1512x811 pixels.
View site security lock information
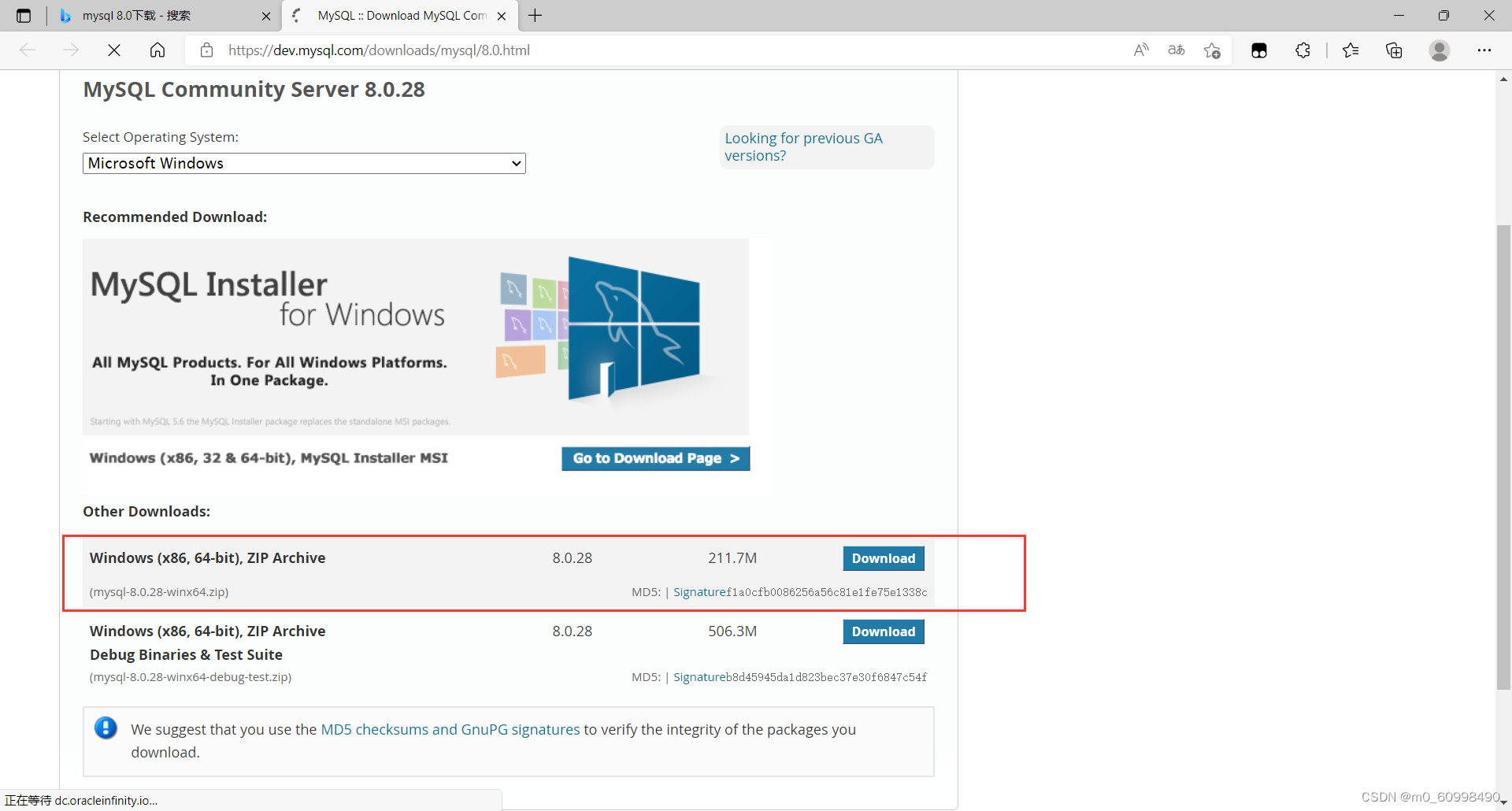coord(206,50)
